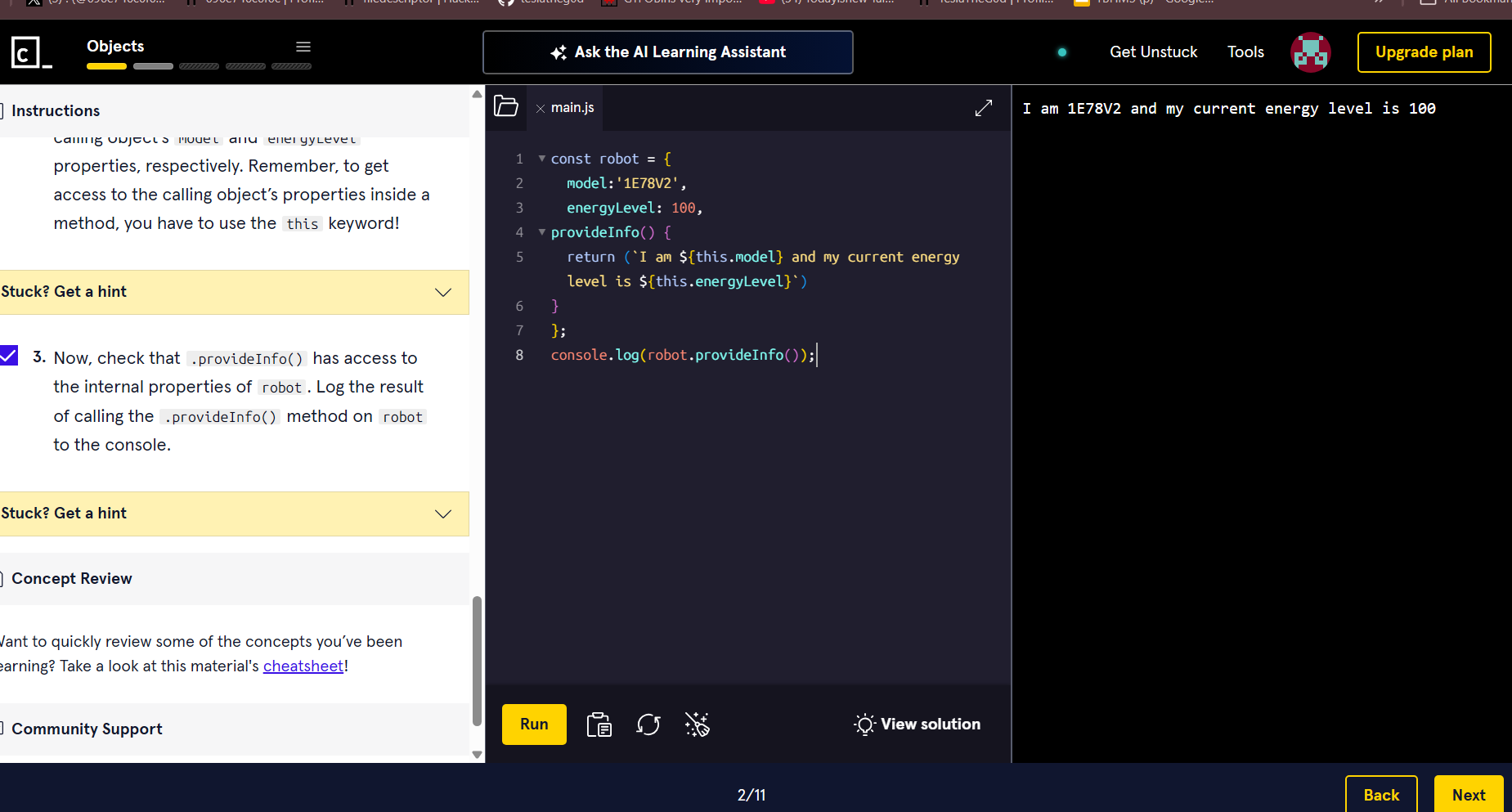Toggle the step 3 checkbox

pos(9,356)
